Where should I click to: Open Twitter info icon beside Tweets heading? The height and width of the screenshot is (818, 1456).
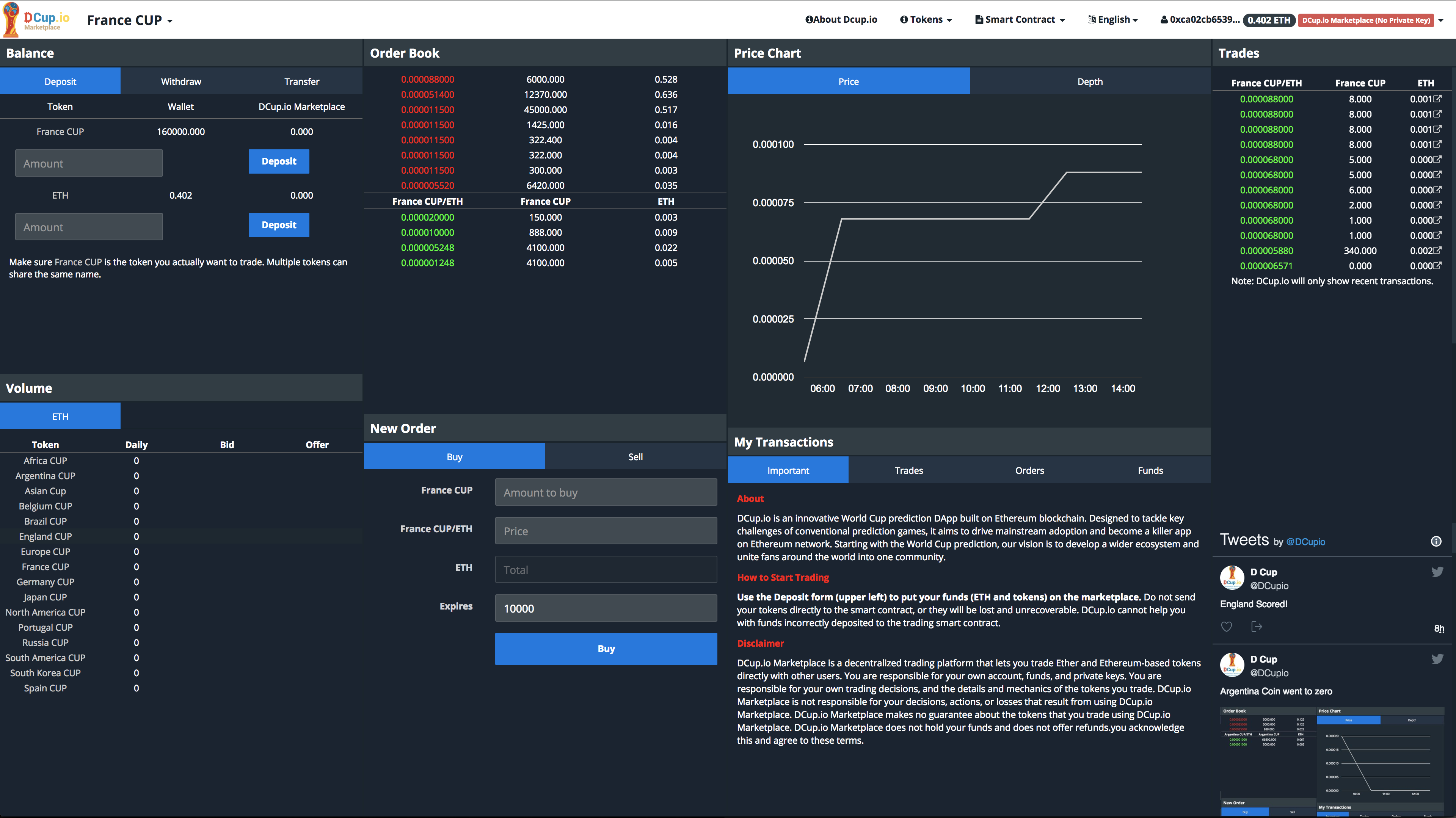pos(1436,541)
